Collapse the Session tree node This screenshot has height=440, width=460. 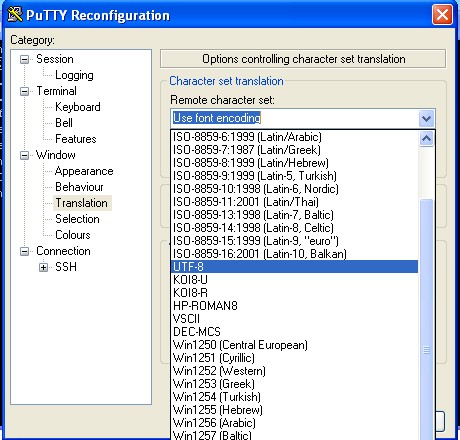tap(24, 59)
